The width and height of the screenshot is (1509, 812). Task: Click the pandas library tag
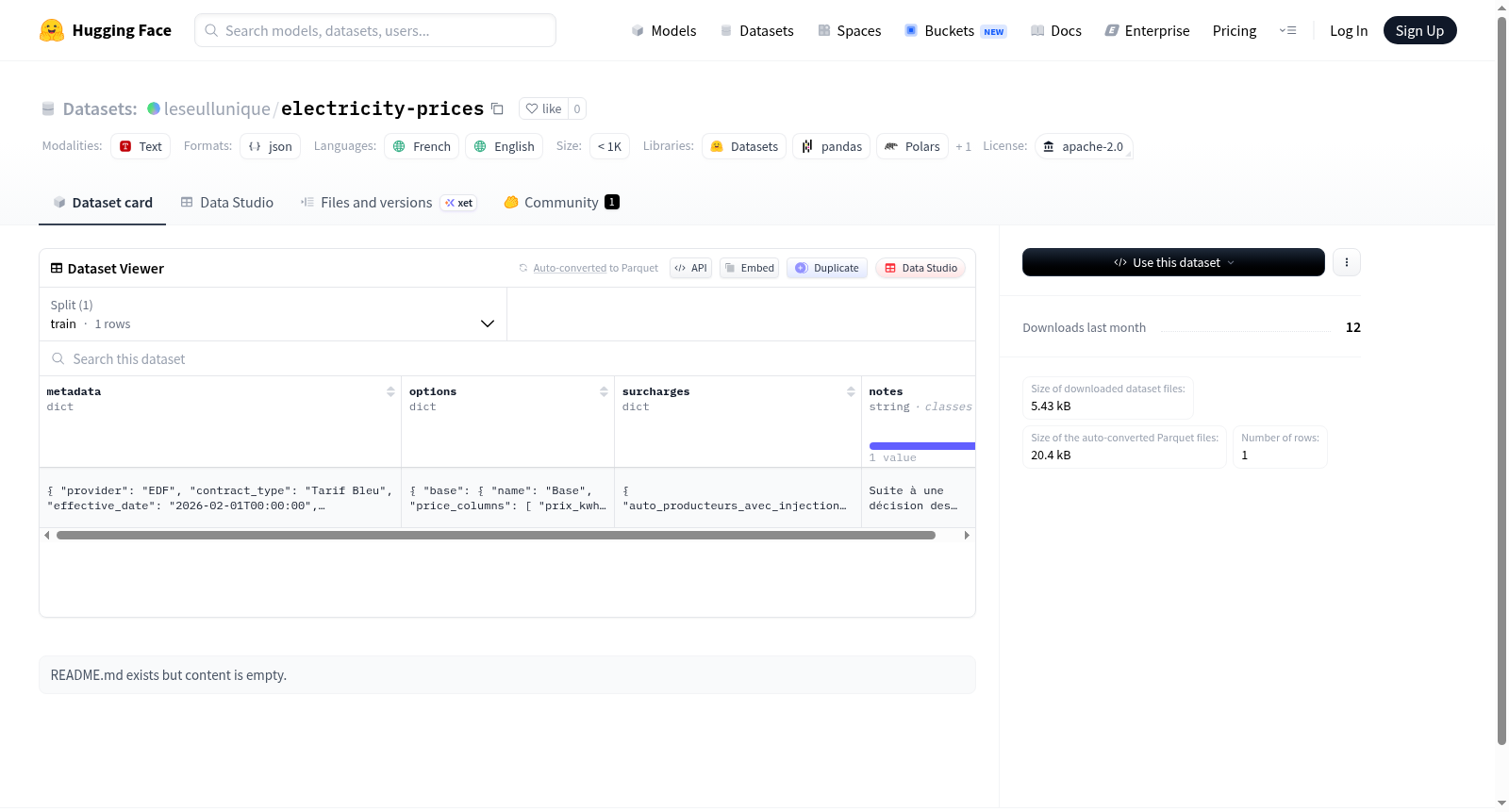point(832,146)
